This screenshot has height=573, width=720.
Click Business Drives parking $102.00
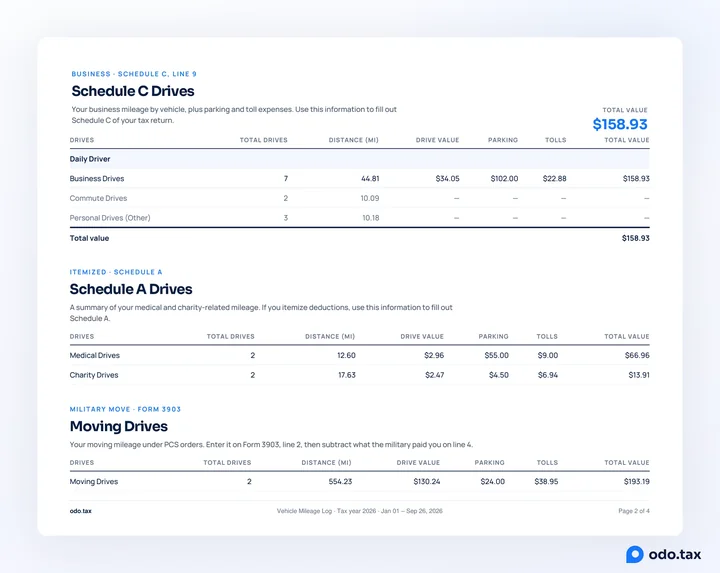pos(504,179)
